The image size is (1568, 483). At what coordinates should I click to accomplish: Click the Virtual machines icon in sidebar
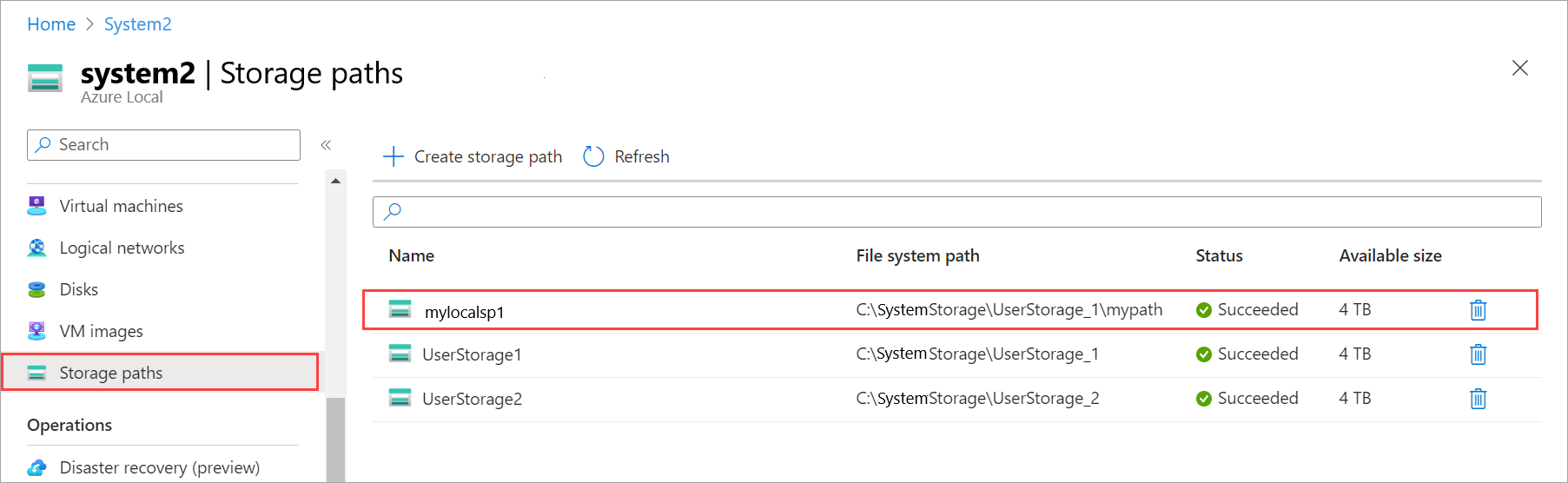click(x=36, y=206)
